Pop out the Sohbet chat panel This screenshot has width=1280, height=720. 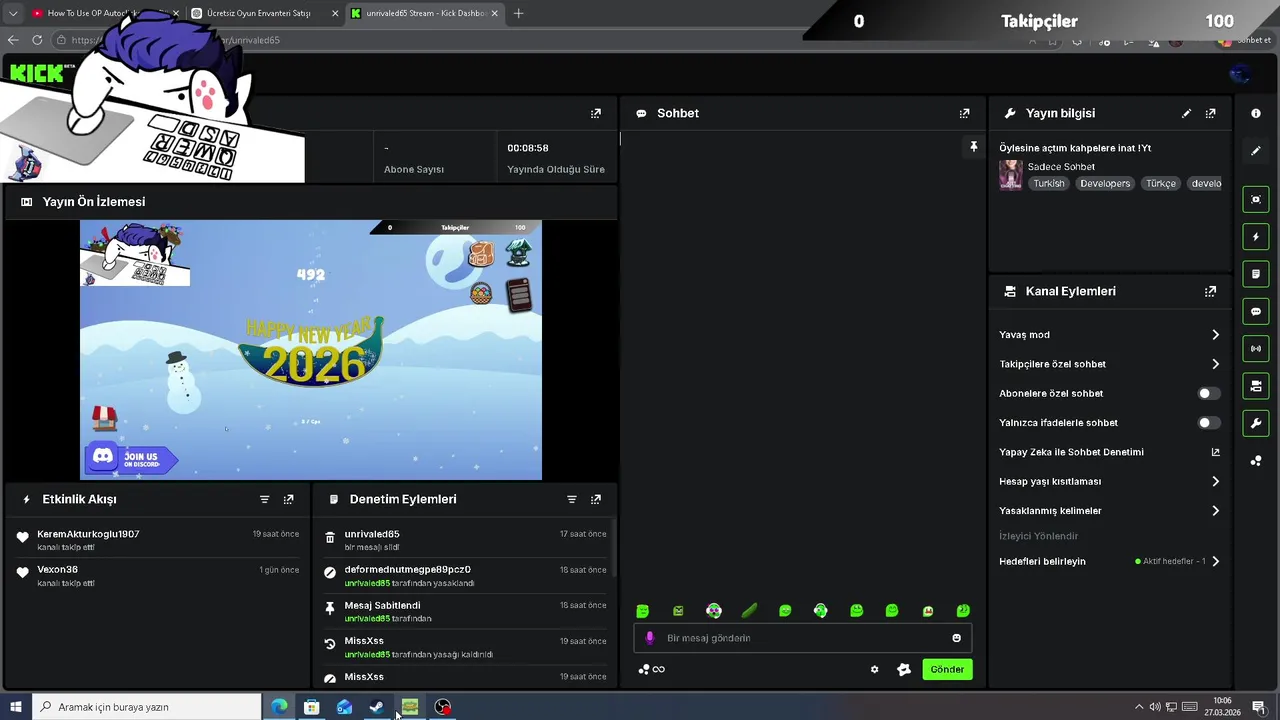pyautogui.click(x=964, y=113)
